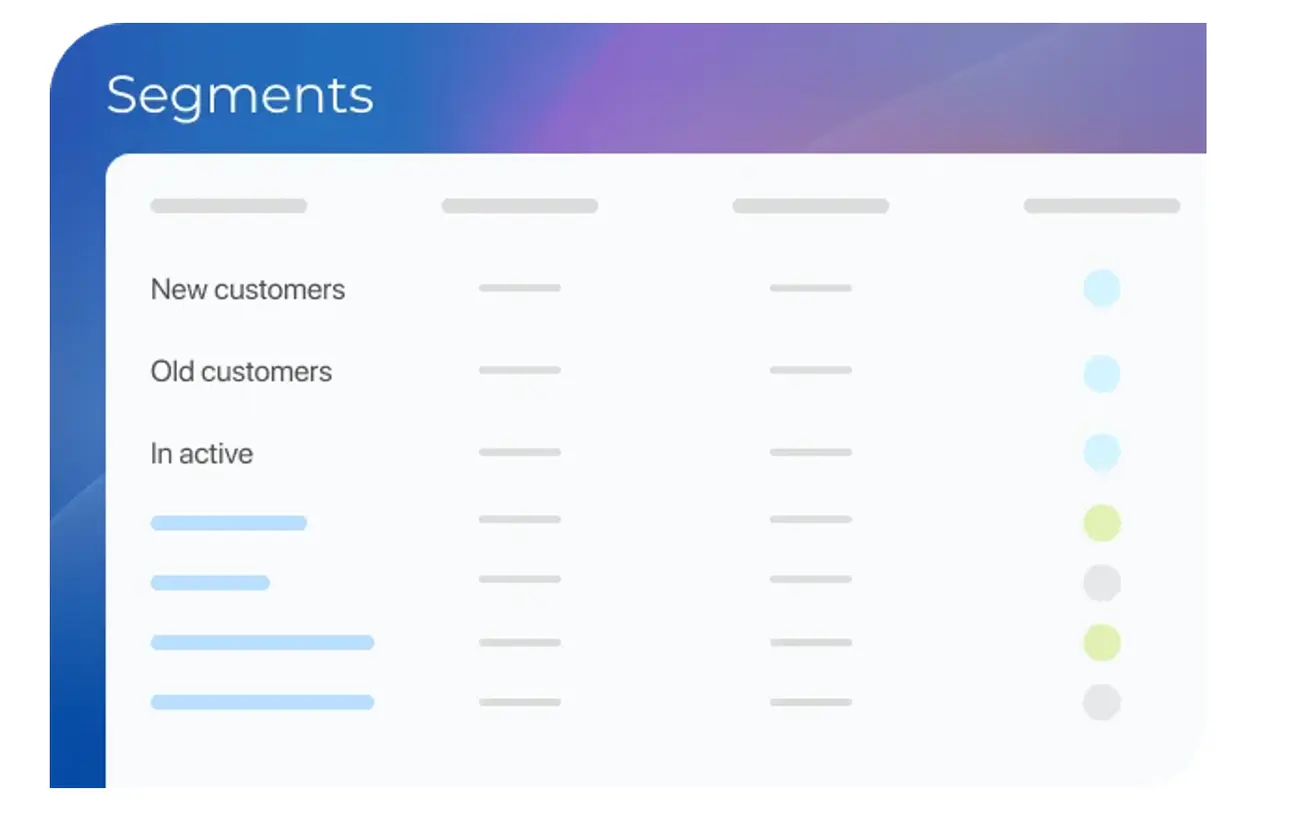Image resolution: width=1300 pixels, height=817 pixels.
Task: Open the In active segment
Action: [x=201, y=454]
